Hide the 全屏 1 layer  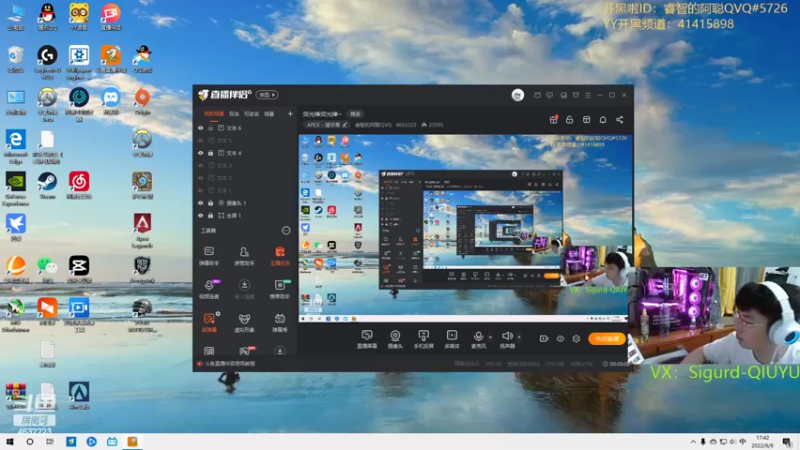tap(201, 215)
